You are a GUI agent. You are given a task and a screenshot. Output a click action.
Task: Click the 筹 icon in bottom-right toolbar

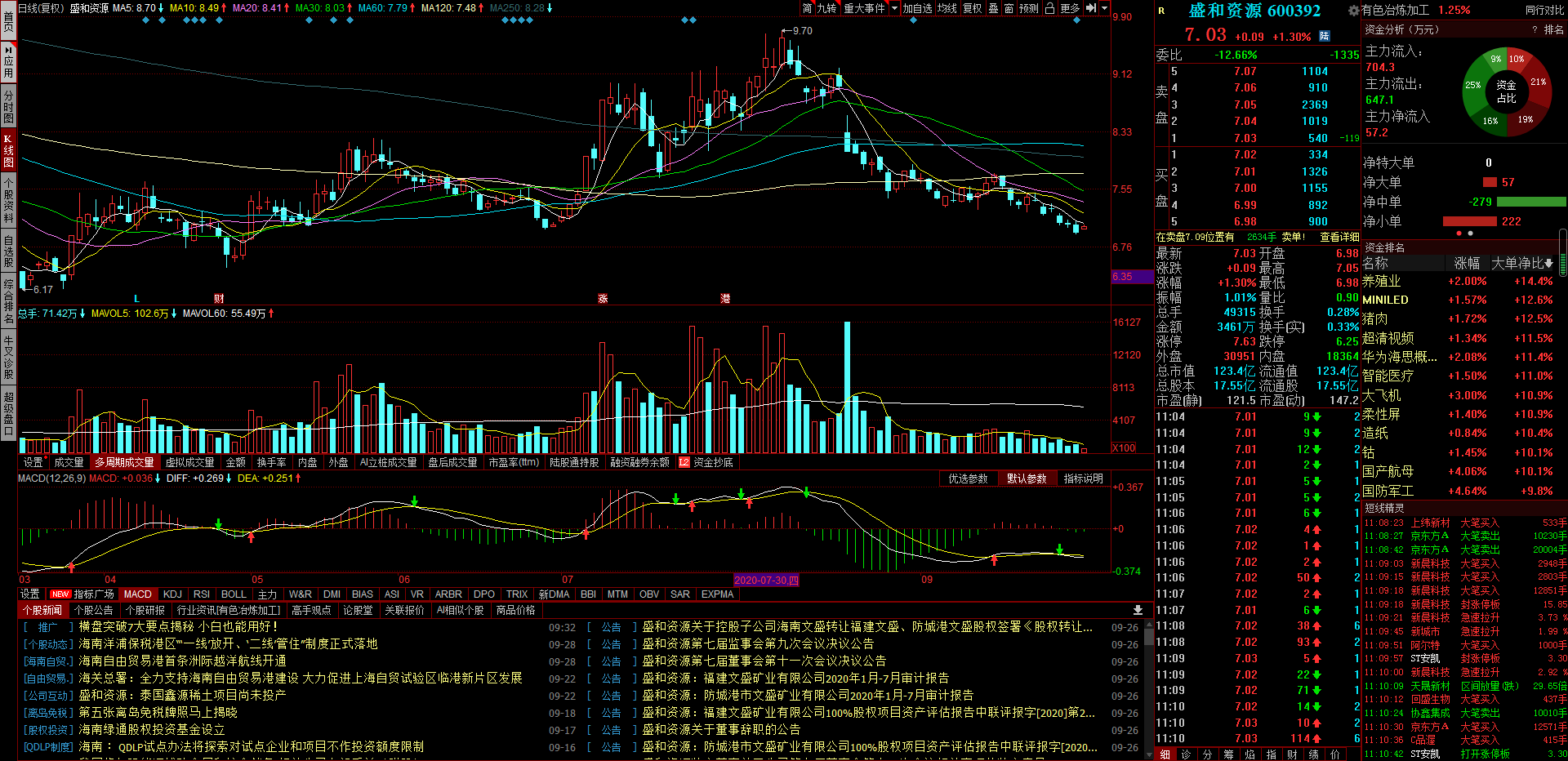click(x=1229, y=754)
